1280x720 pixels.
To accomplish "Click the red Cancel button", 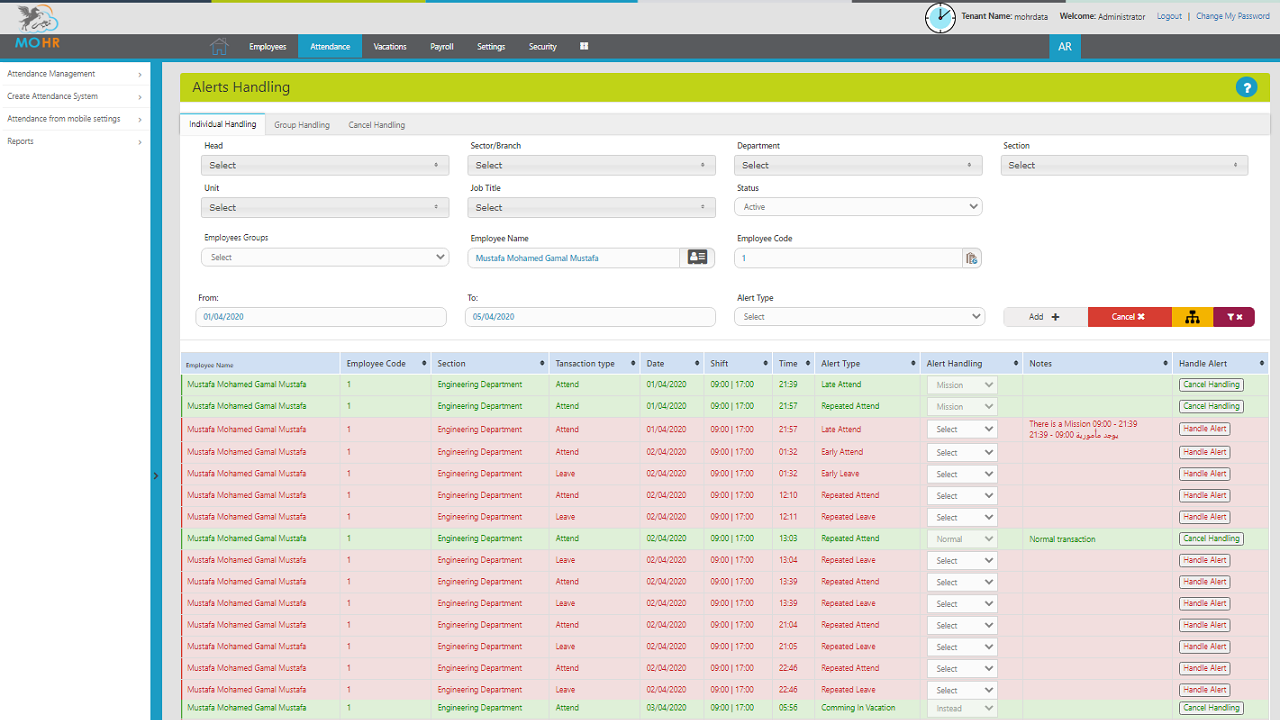I will 1129,317.
